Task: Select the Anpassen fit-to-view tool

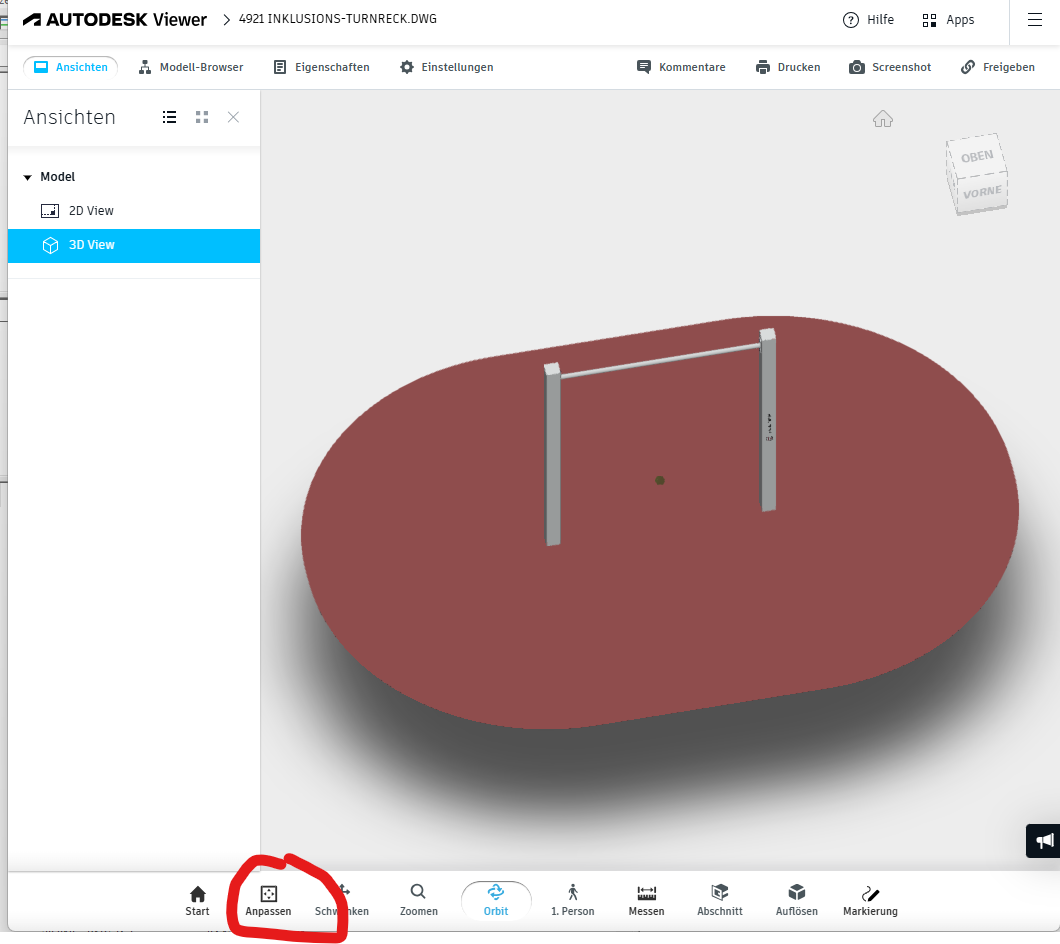Action: click(x=268, y=899)
